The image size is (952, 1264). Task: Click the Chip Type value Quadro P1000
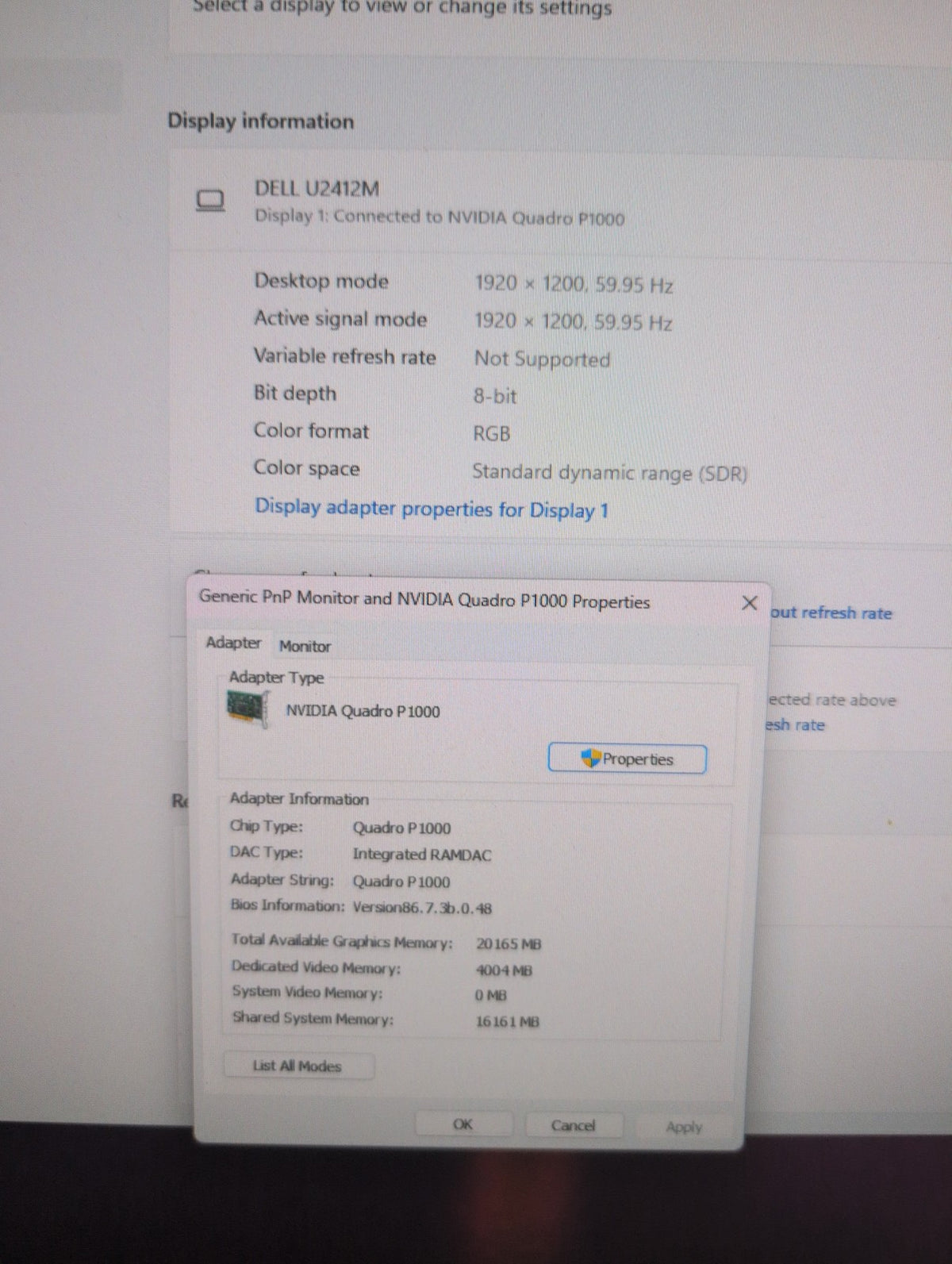(401, 828)
